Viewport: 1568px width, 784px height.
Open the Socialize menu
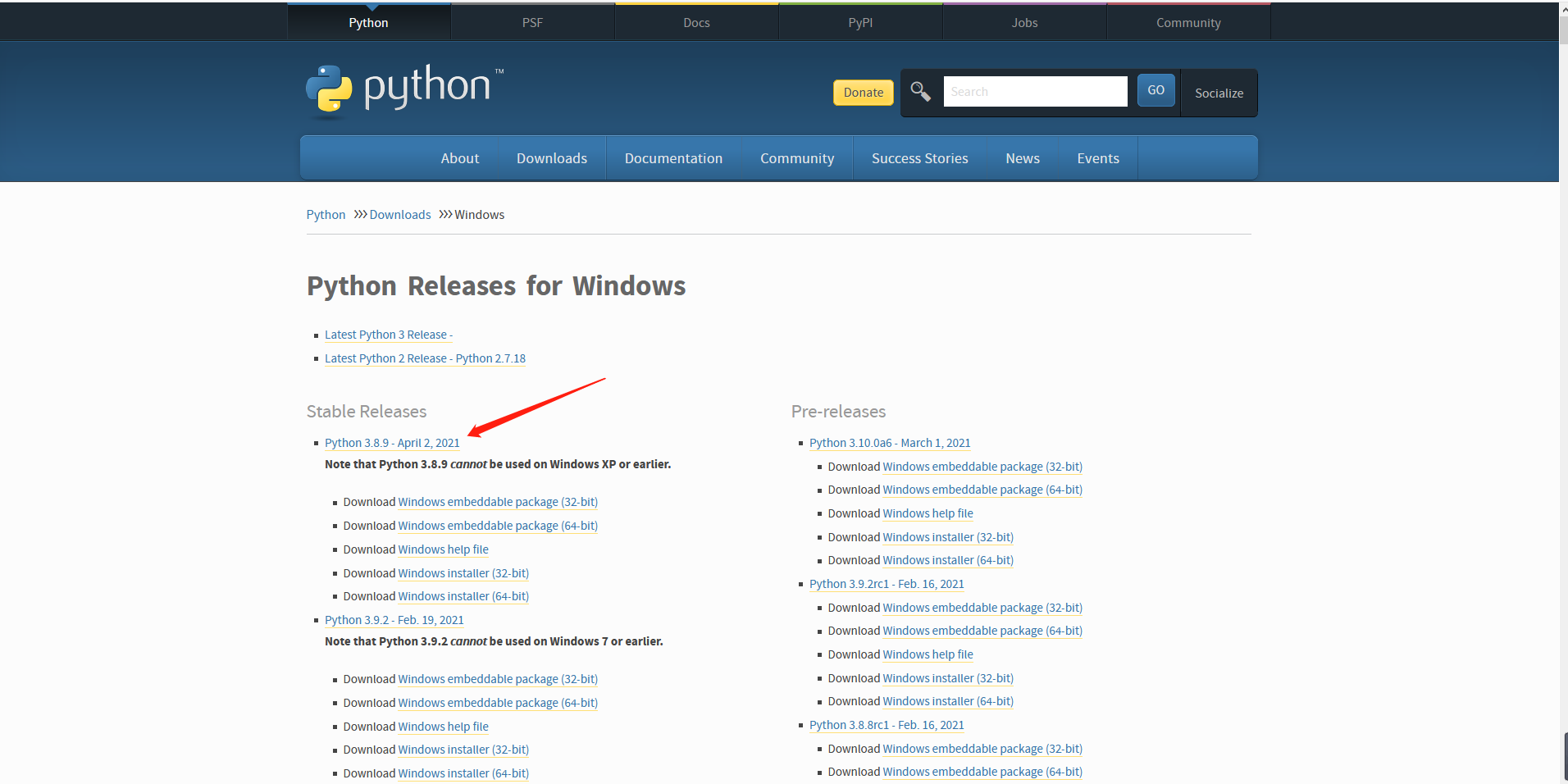(1219, 93)
